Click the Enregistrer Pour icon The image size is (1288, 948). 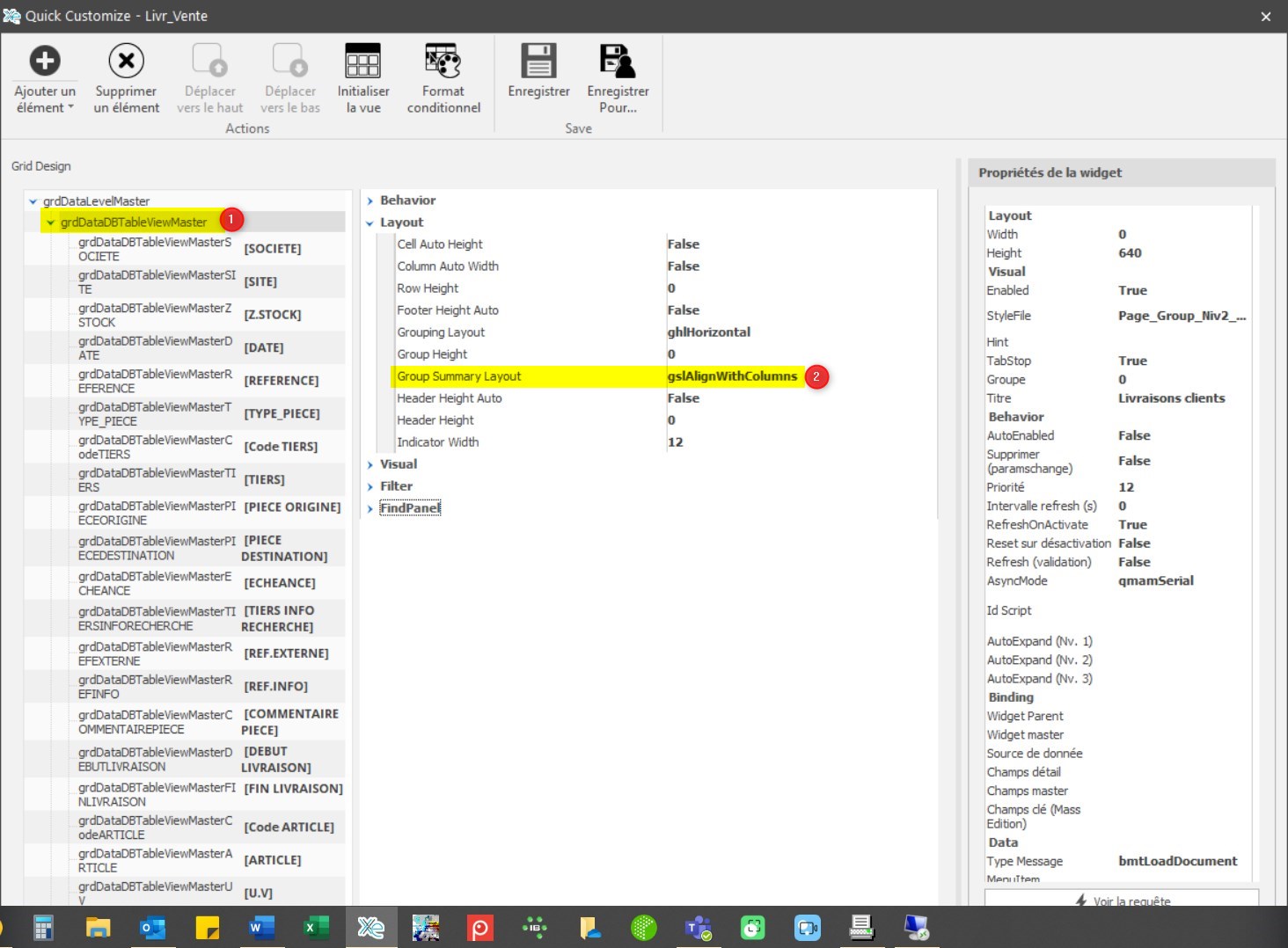pyautogui.click(x=618, y=62)
